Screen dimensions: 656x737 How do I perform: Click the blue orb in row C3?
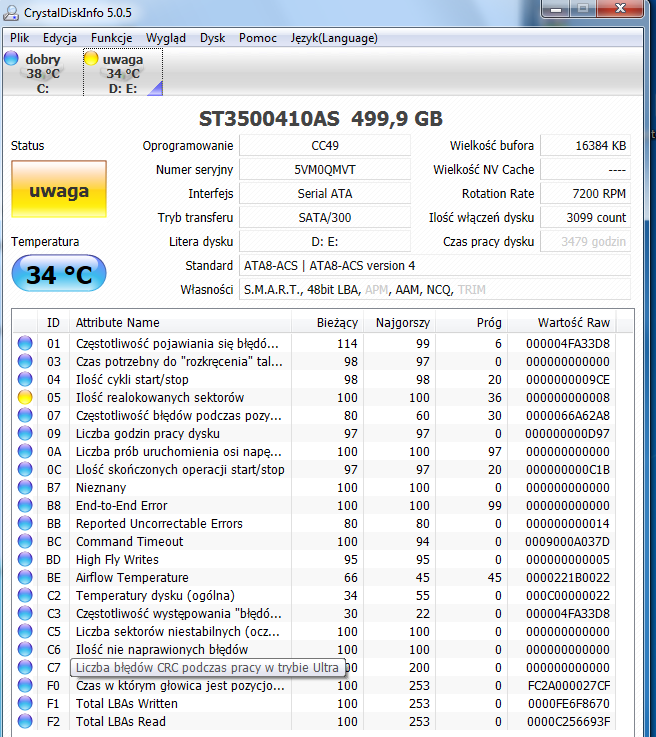[x=25, y=613]
